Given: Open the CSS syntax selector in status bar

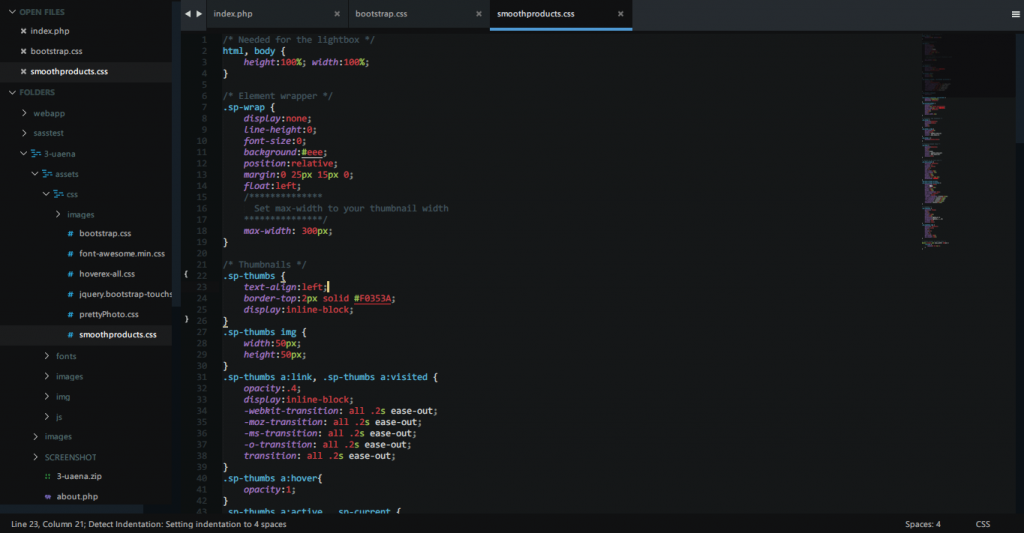Looking at the screenshot, I should (x=983, y=524).
